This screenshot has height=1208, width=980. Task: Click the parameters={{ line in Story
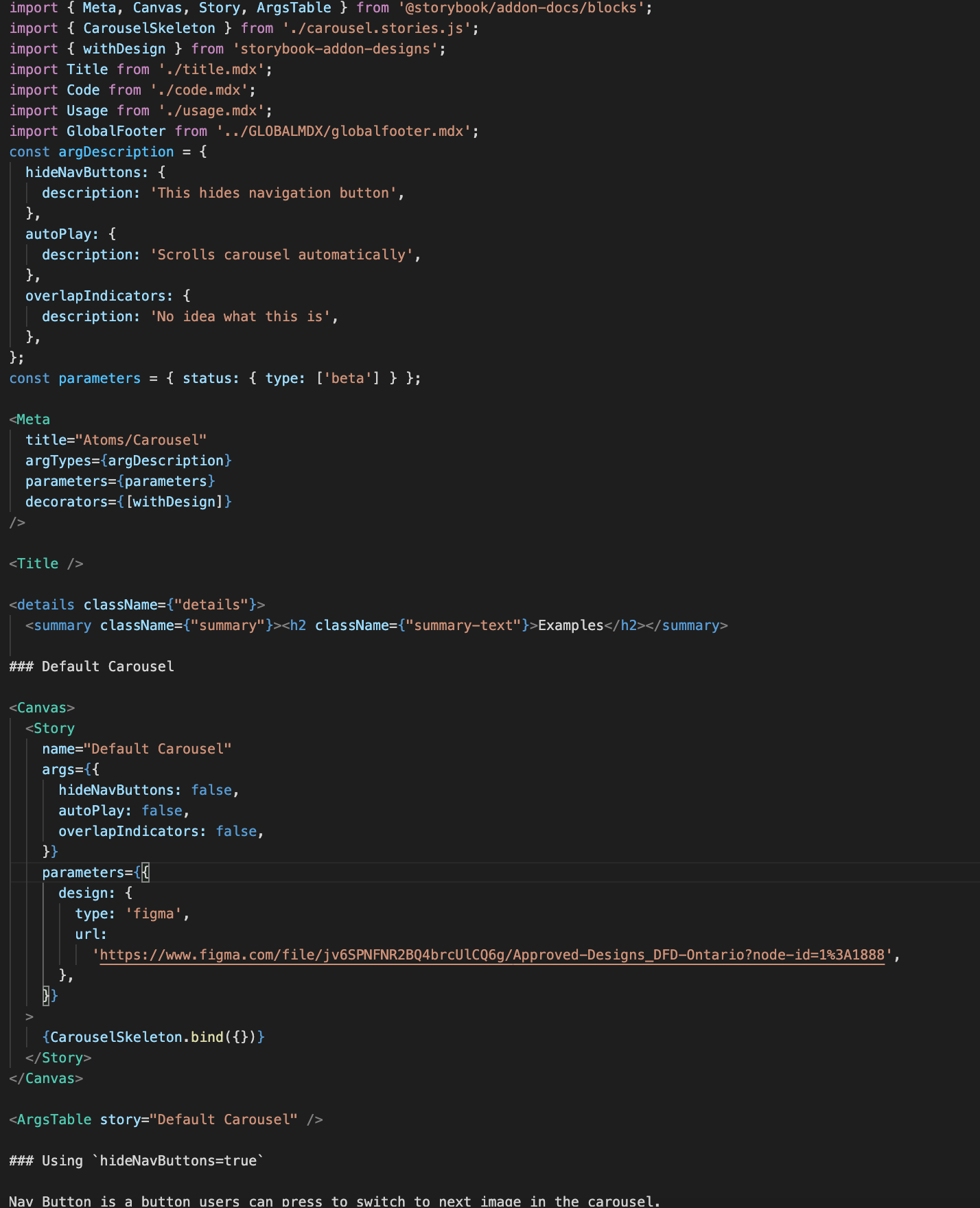tap(95, 872)
